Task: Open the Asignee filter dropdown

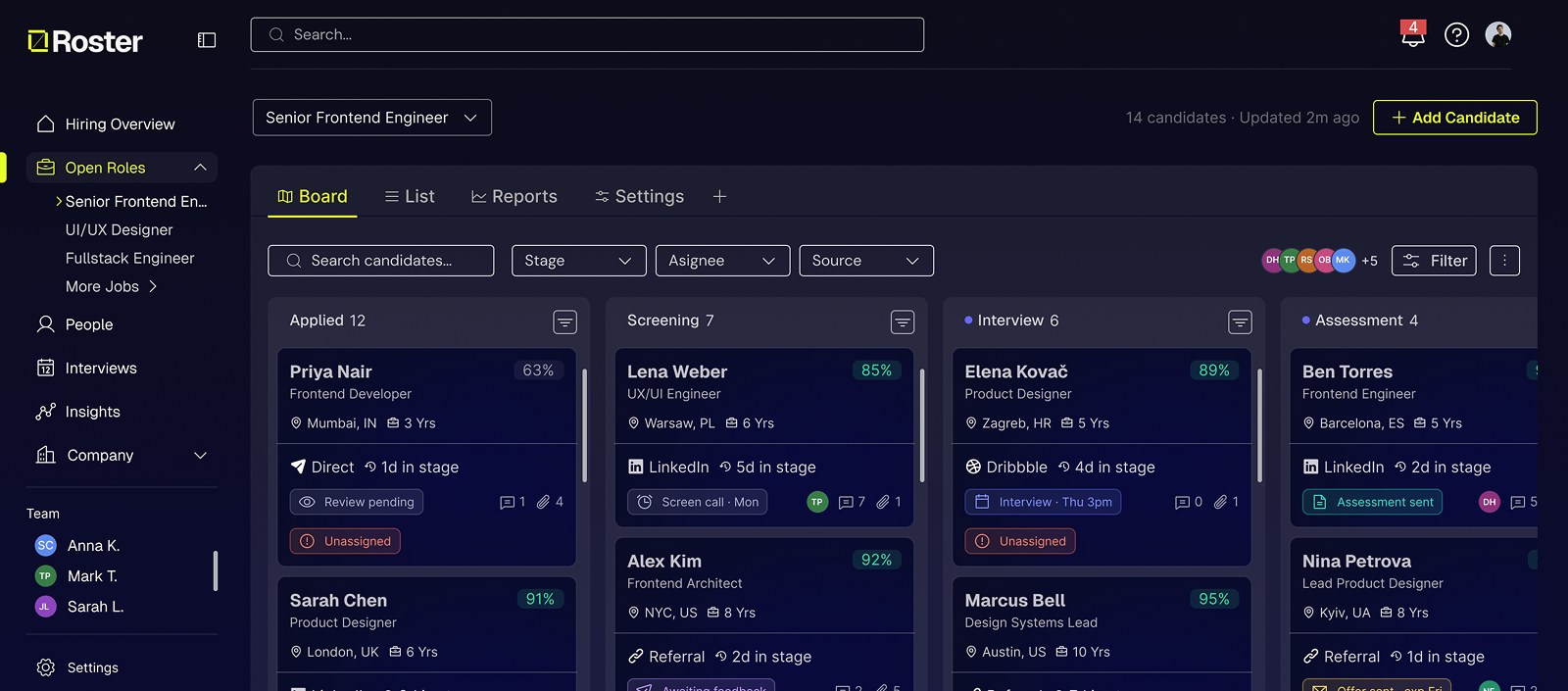Action: [x=722, y=261]
